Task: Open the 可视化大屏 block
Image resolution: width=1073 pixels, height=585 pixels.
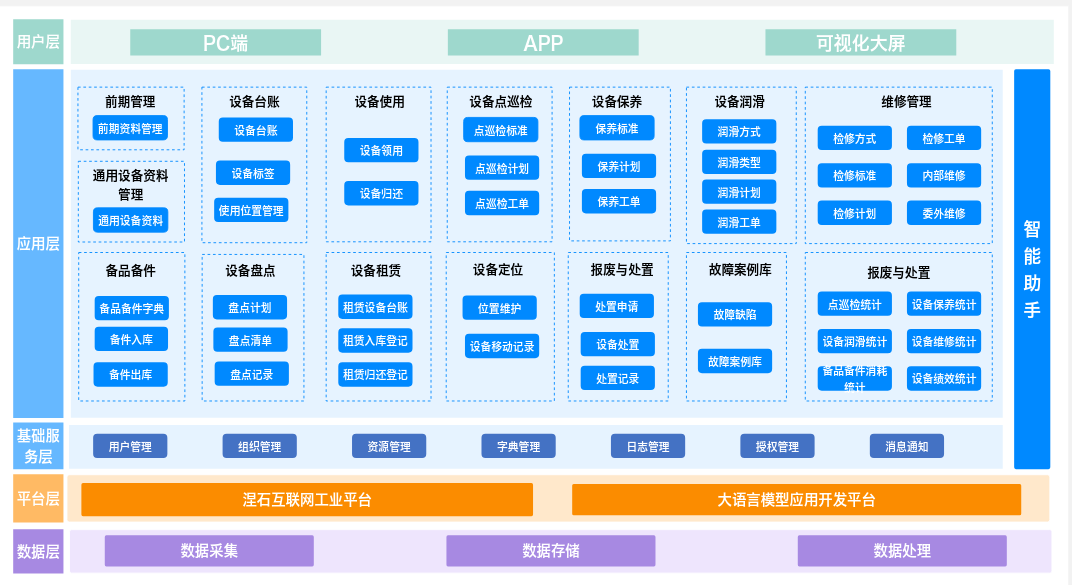Action: 860,43
